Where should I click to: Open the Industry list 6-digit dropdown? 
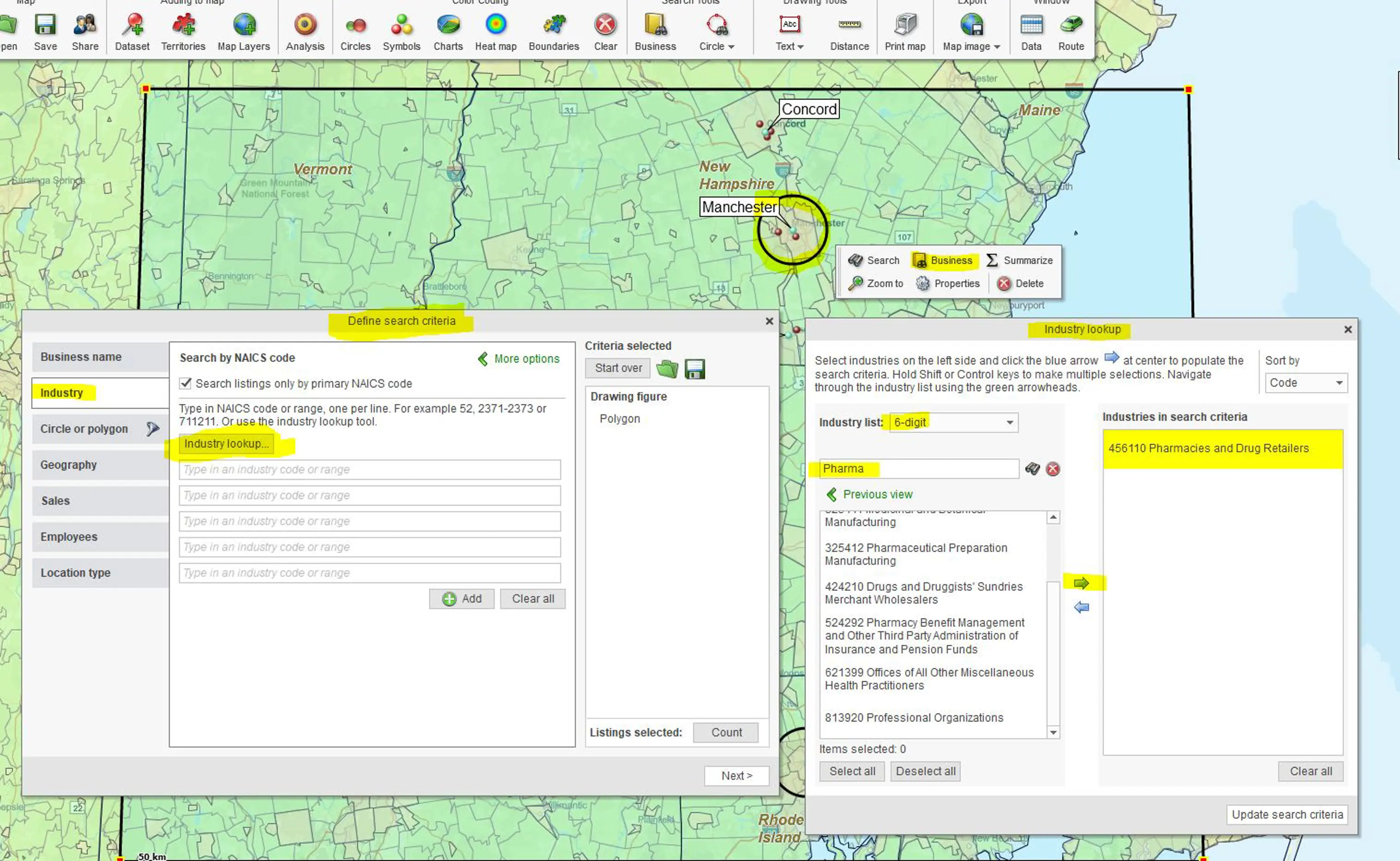[x=954, y=422]
